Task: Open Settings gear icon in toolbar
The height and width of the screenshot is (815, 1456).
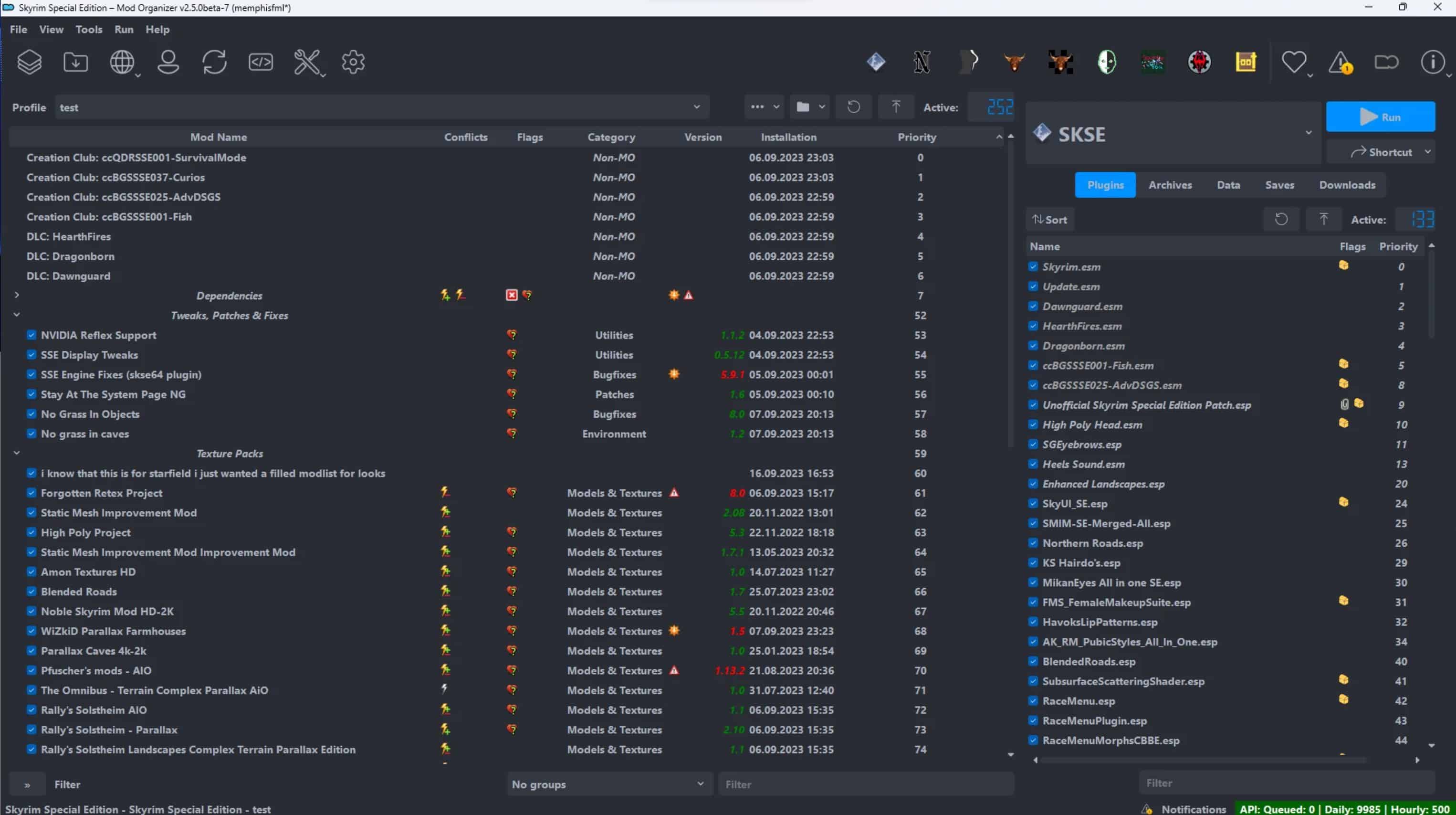Action: pos(353,62)
